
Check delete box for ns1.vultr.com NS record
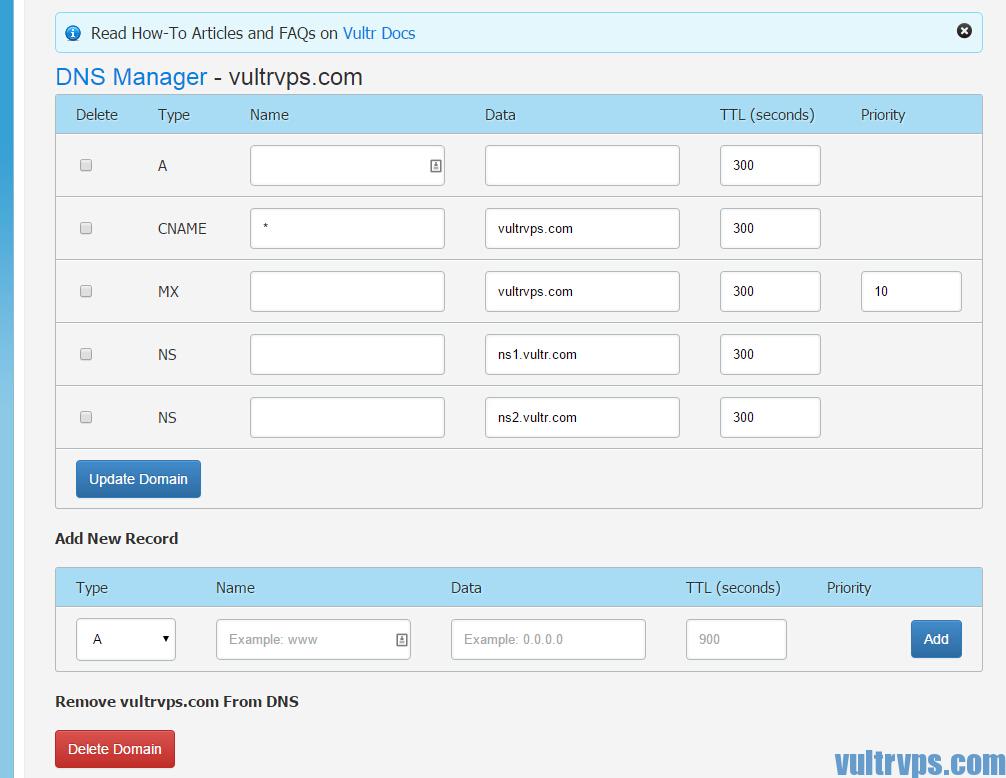[x=86, y=354]
